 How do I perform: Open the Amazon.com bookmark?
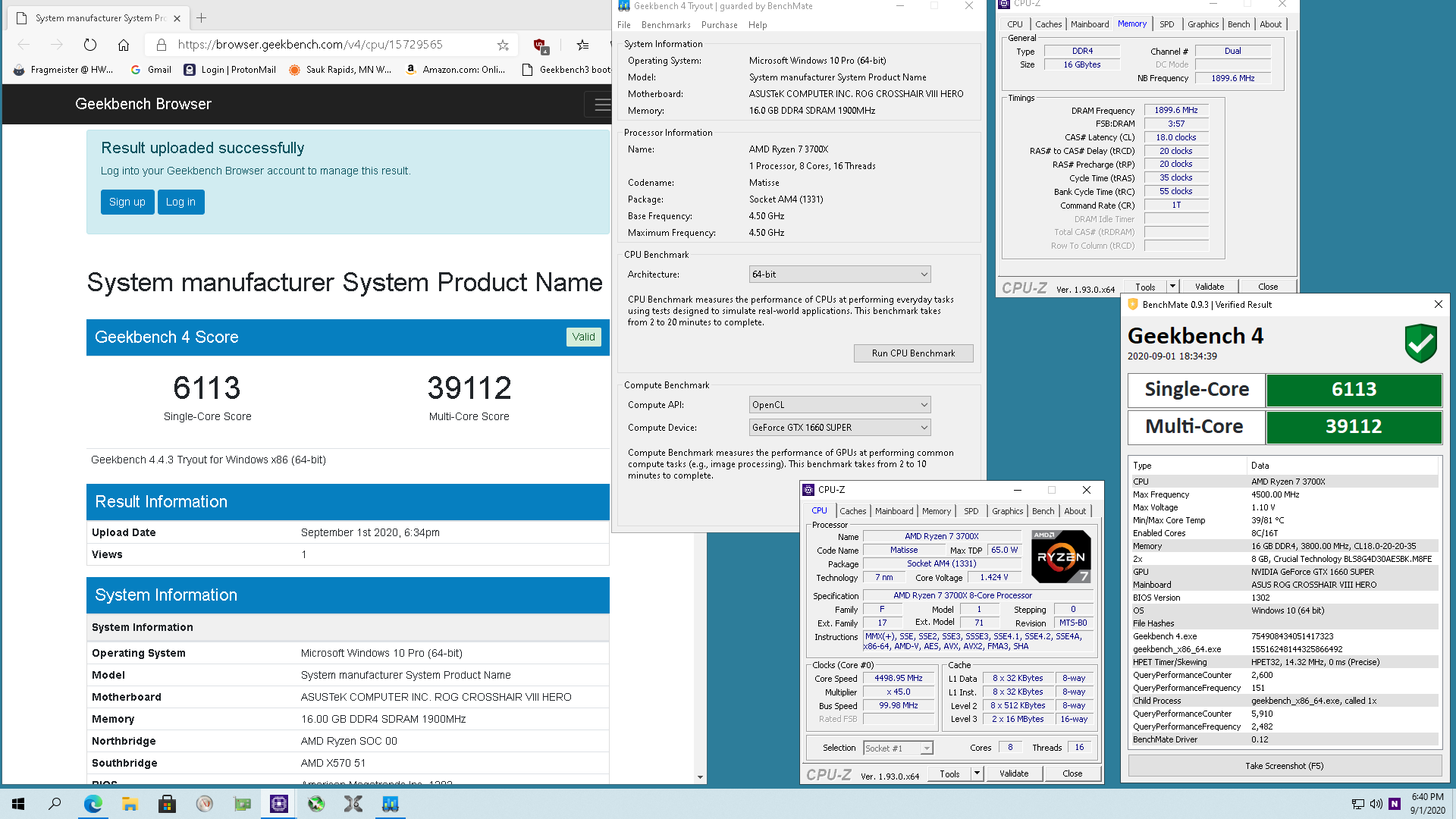[x=456, y=70]
